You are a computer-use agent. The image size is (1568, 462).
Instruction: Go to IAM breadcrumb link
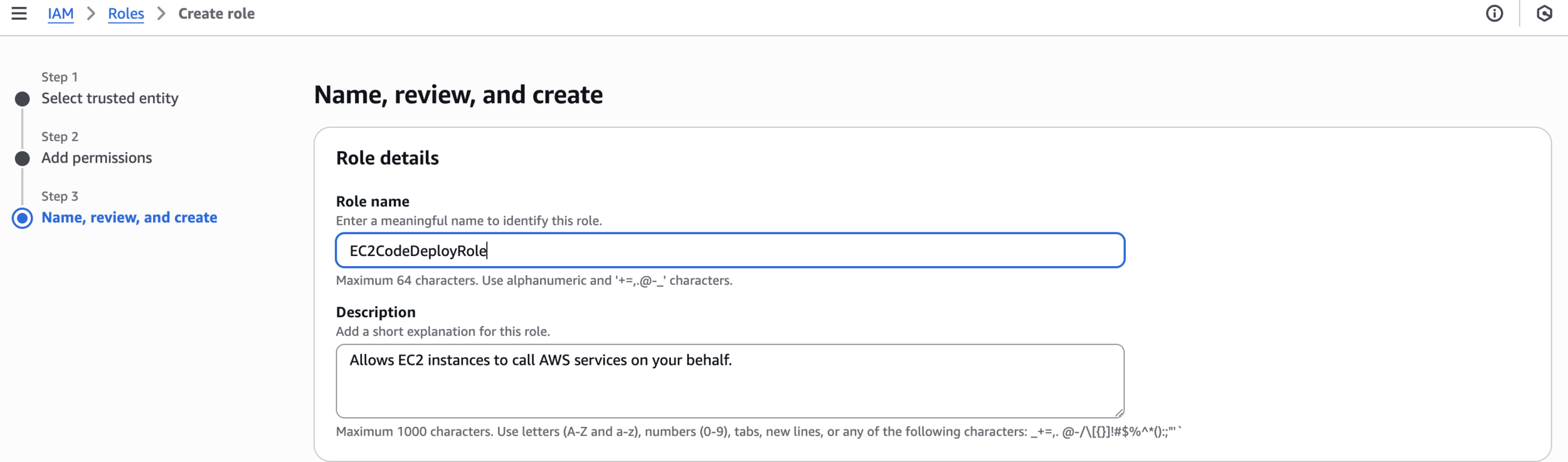pyautogui.click(x=61, y=13)
